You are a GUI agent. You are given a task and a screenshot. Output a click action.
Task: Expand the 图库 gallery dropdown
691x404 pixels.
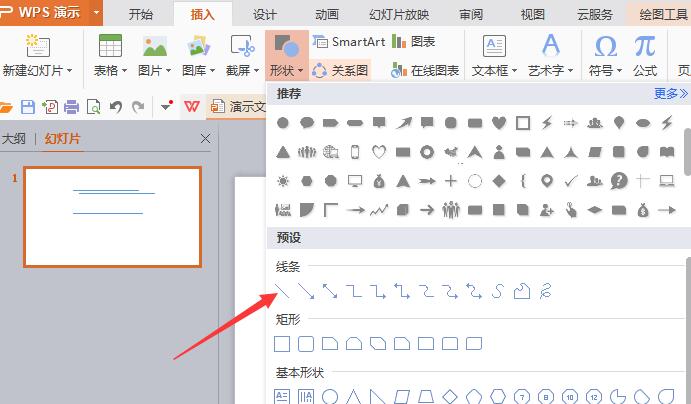tap(212, 70)
